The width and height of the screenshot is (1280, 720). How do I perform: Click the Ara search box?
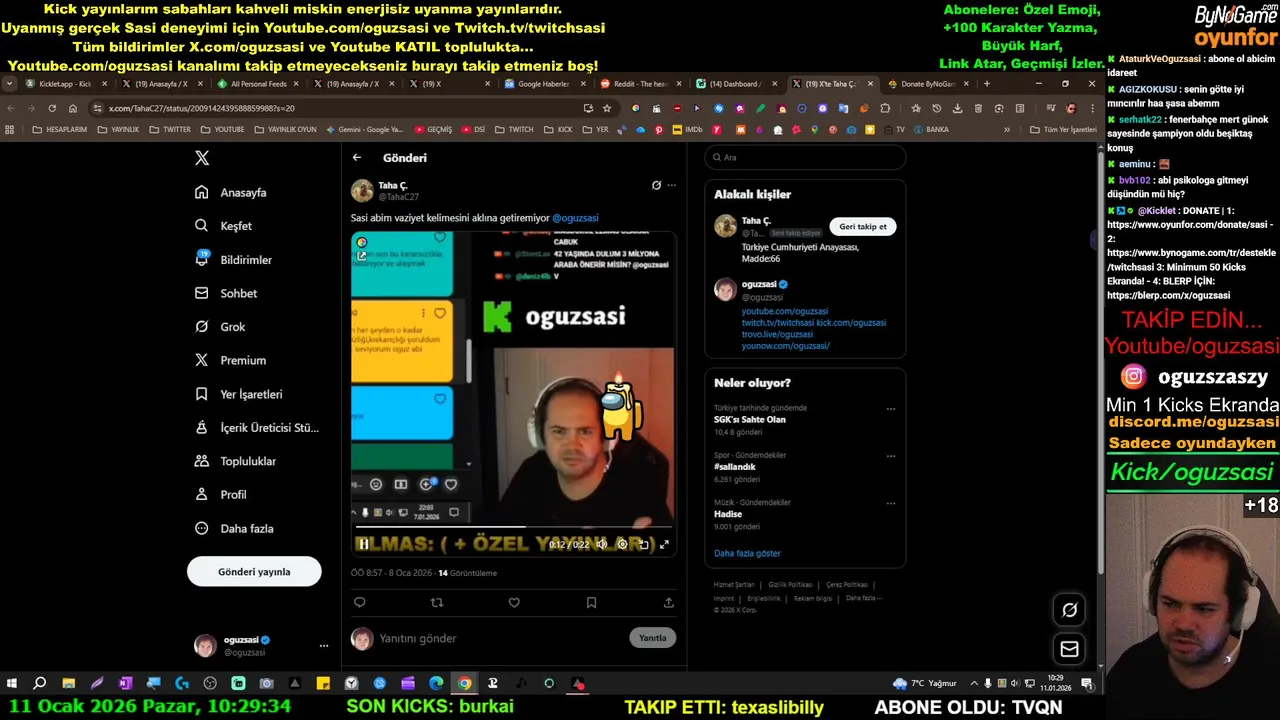[805, 157]
